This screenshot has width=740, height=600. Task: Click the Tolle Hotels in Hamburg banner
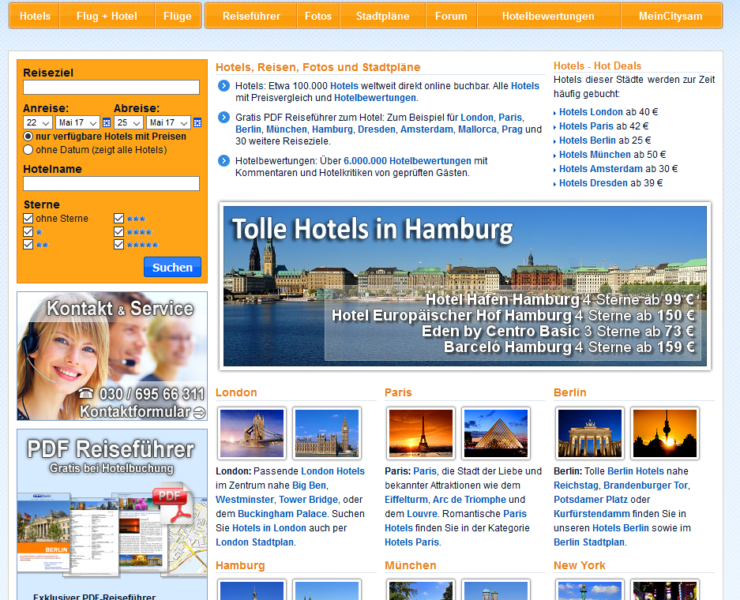(x=465, y=286)
